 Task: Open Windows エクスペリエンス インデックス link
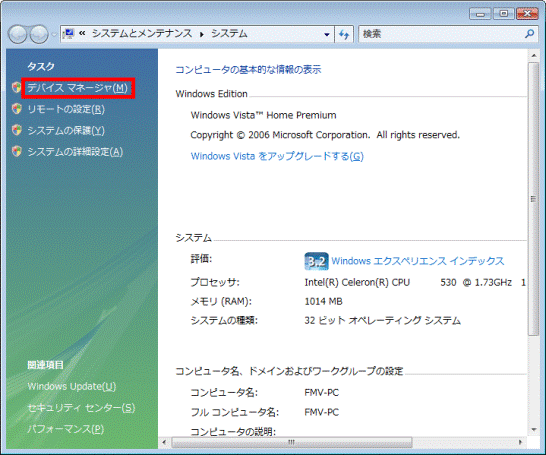click(x=418, y=261)
